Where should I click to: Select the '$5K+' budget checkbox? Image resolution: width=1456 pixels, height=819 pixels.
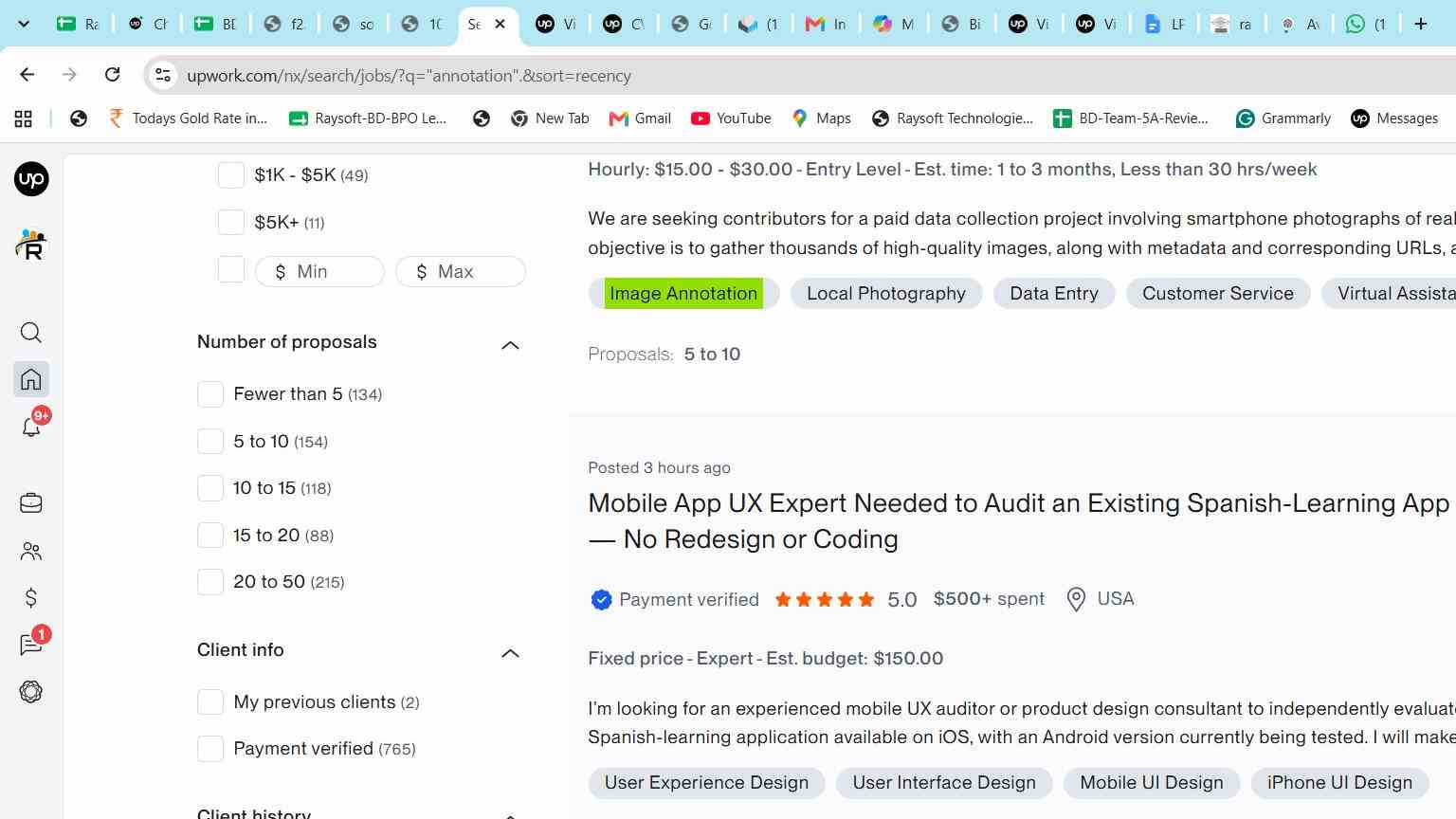click(231, 222)
